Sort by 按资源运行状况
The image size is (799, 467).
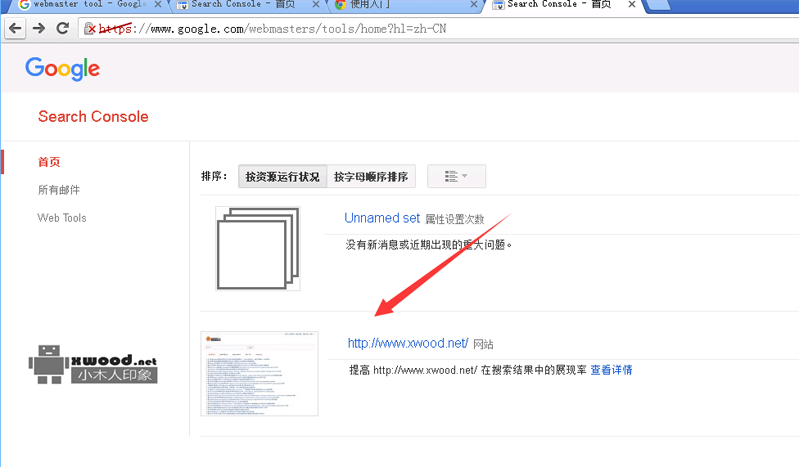click(282, 176)
